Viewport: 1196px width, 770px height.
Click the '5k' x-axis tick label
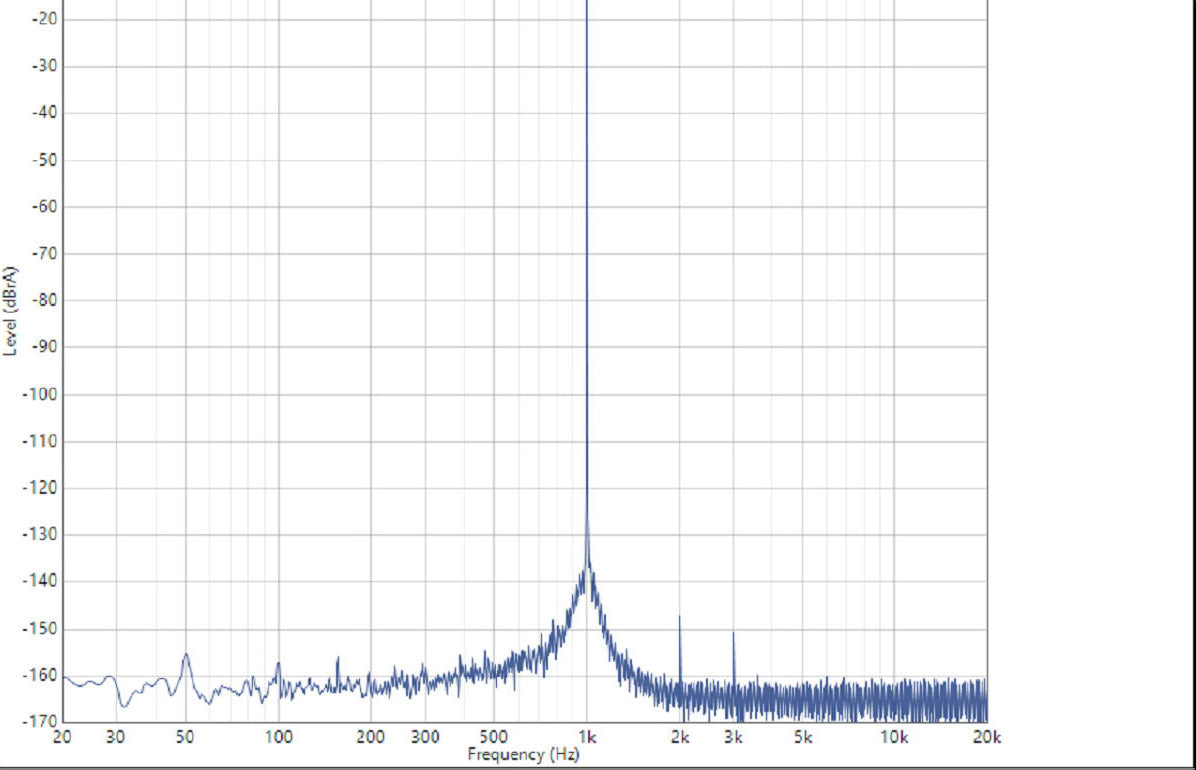click(802, 738)
